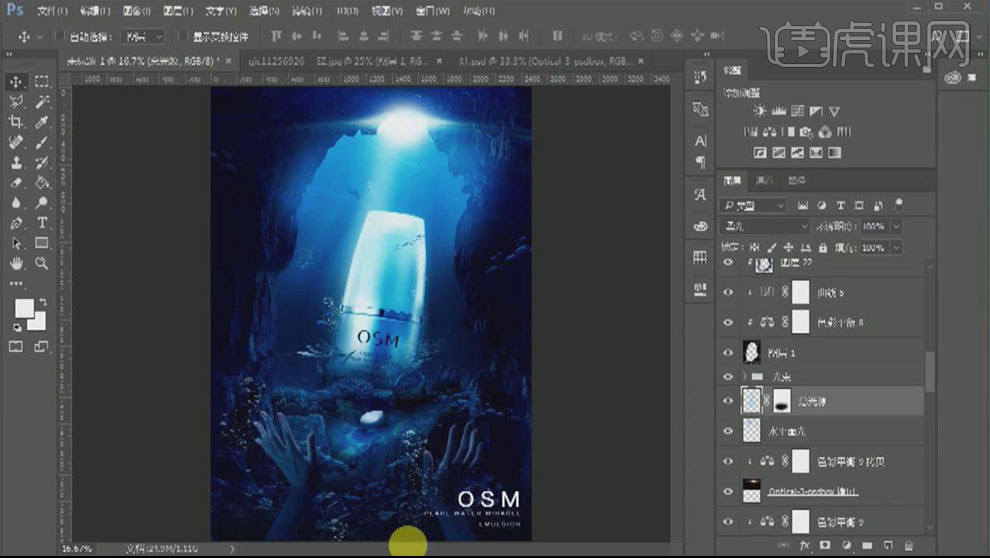Add a Brightness/Contrast adjustment from the panel

coord(758,112)
